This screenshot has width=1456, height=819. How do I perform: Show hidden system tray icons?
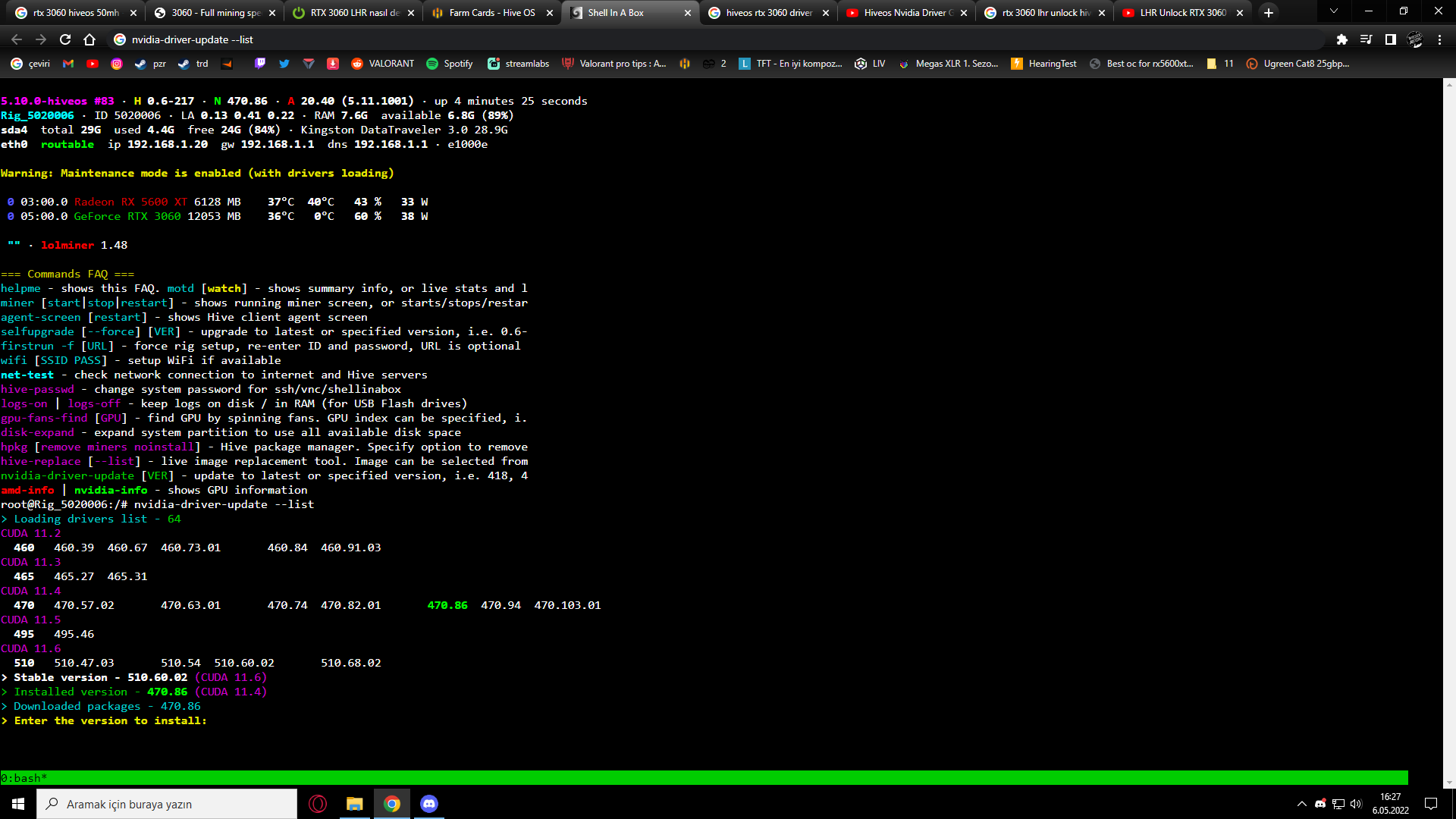coord(1301,804)
